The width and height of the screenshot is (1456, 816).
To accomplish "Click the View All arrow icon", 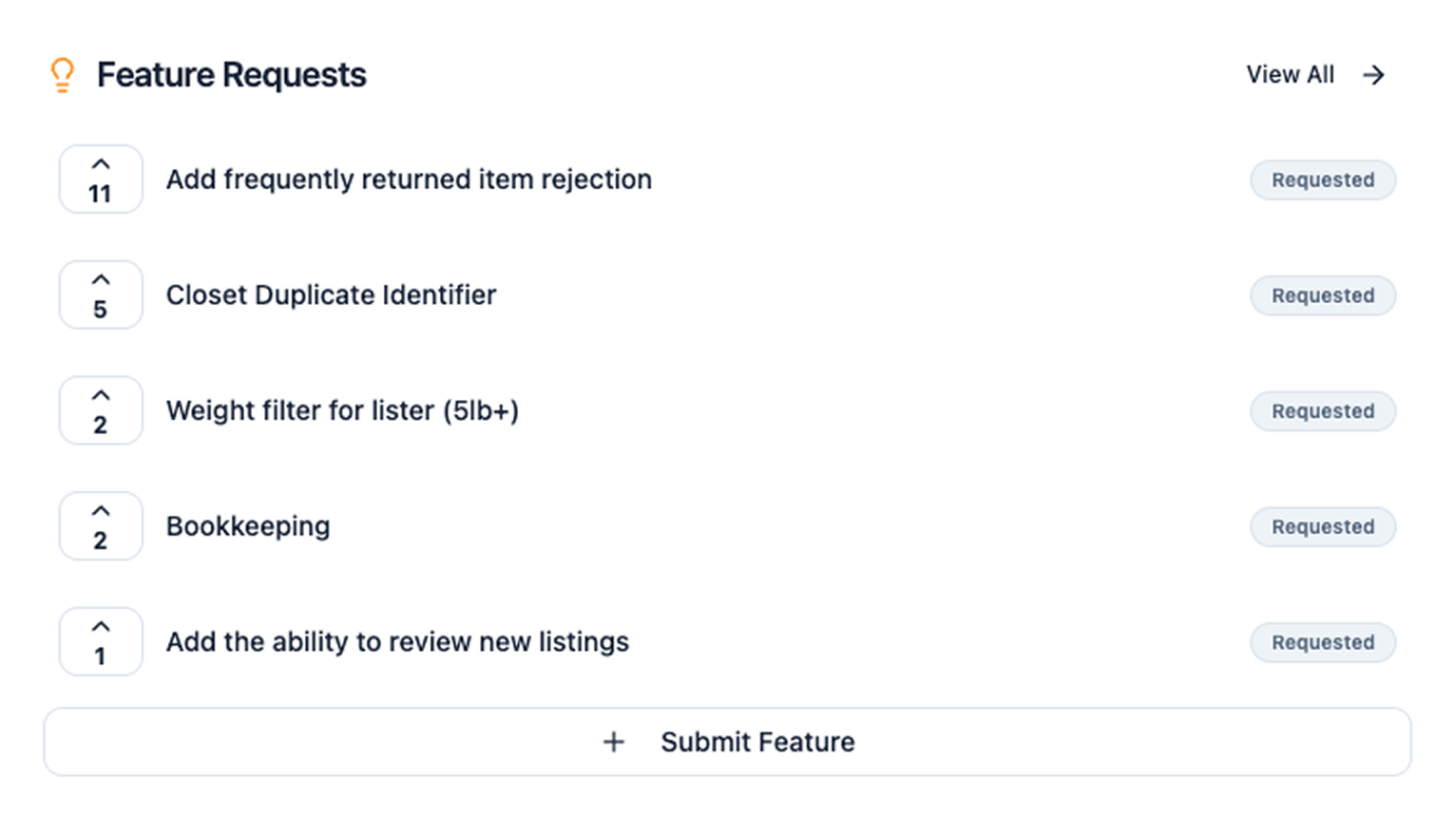I will 1373,75.
